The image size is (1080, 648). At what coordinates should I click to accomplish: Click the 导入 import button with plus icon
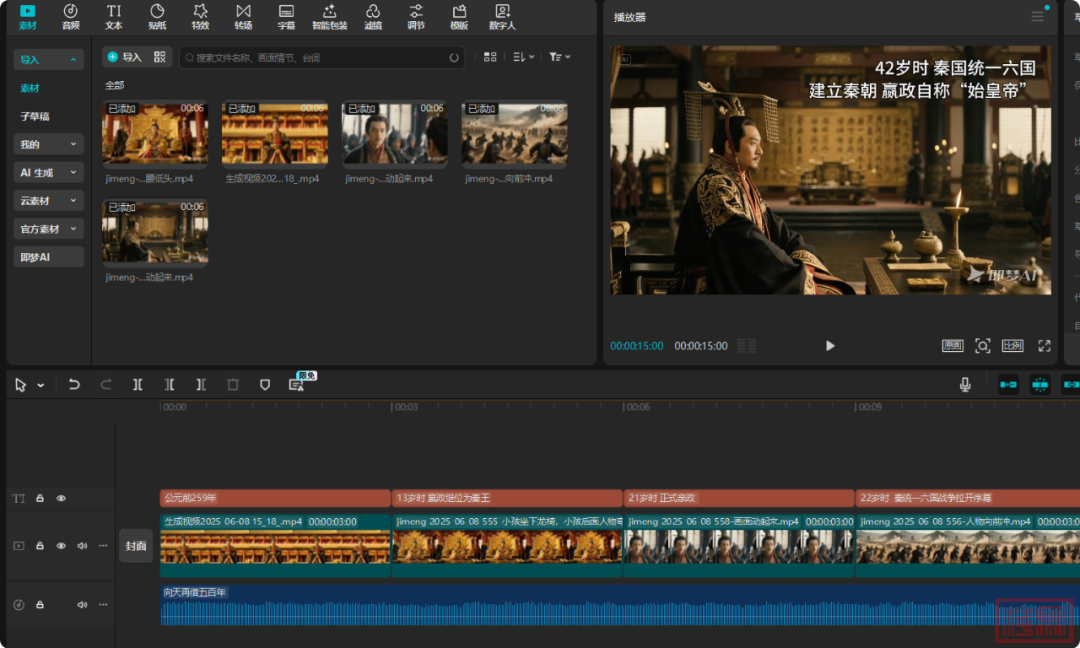pos(123,57)
